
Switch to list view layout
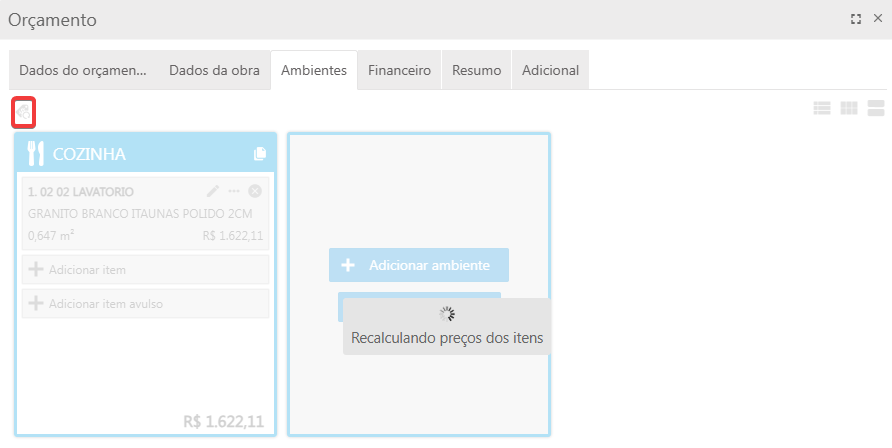tap(822, 108)
